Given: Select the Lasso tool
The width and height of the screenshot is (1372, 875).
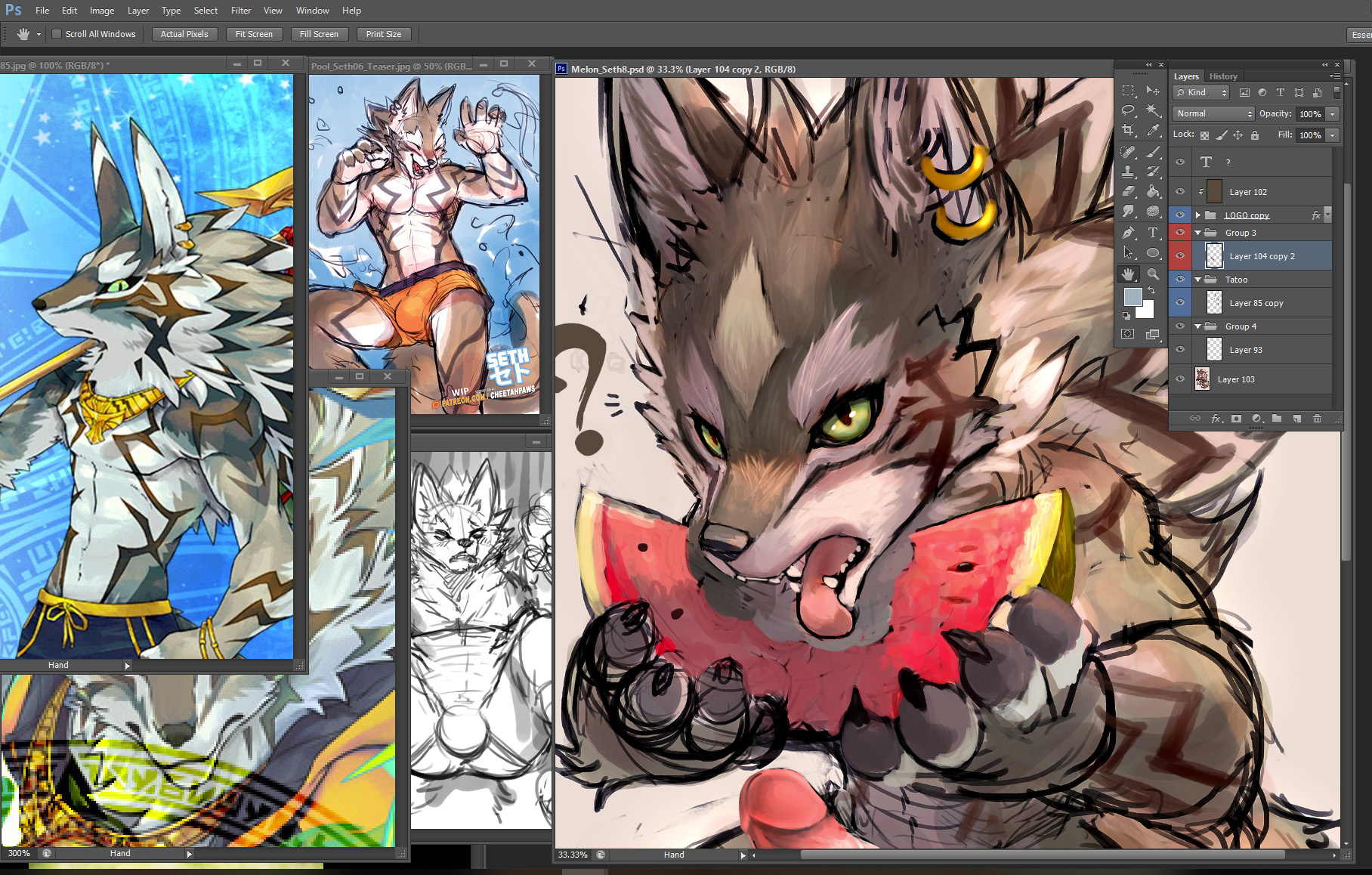Looking at the screenshot, I should click(1128, 110).
